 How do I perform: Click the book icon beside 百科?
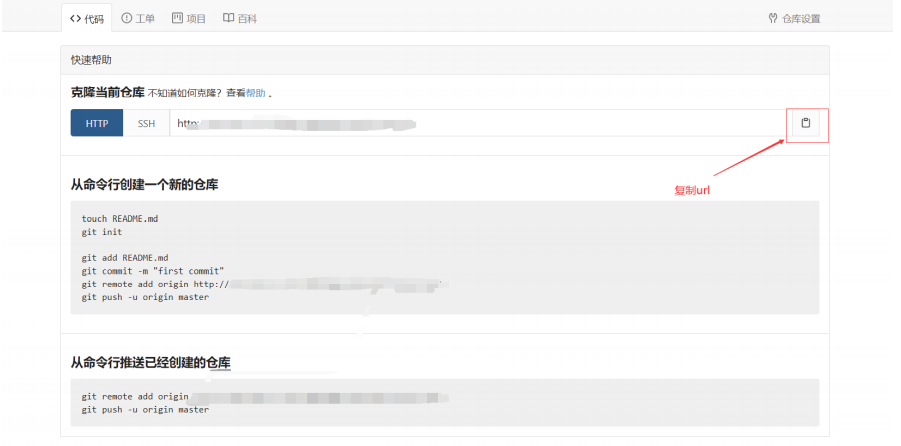click(228, 18)
